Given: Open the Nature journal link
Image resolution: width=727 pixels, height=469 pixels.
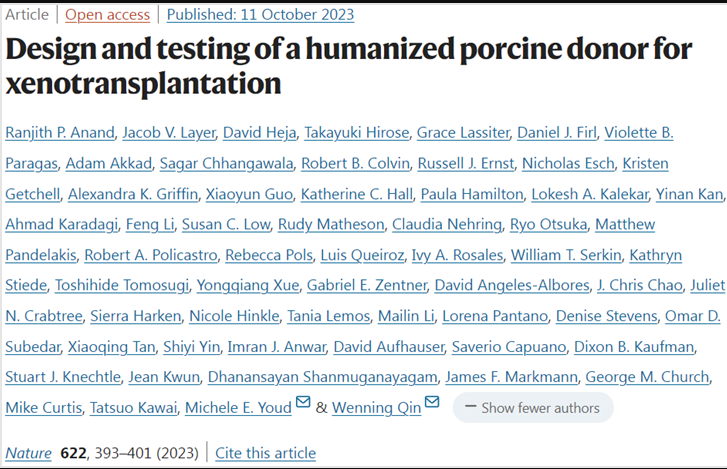Looking at the screenshot, I should point(28,453).
